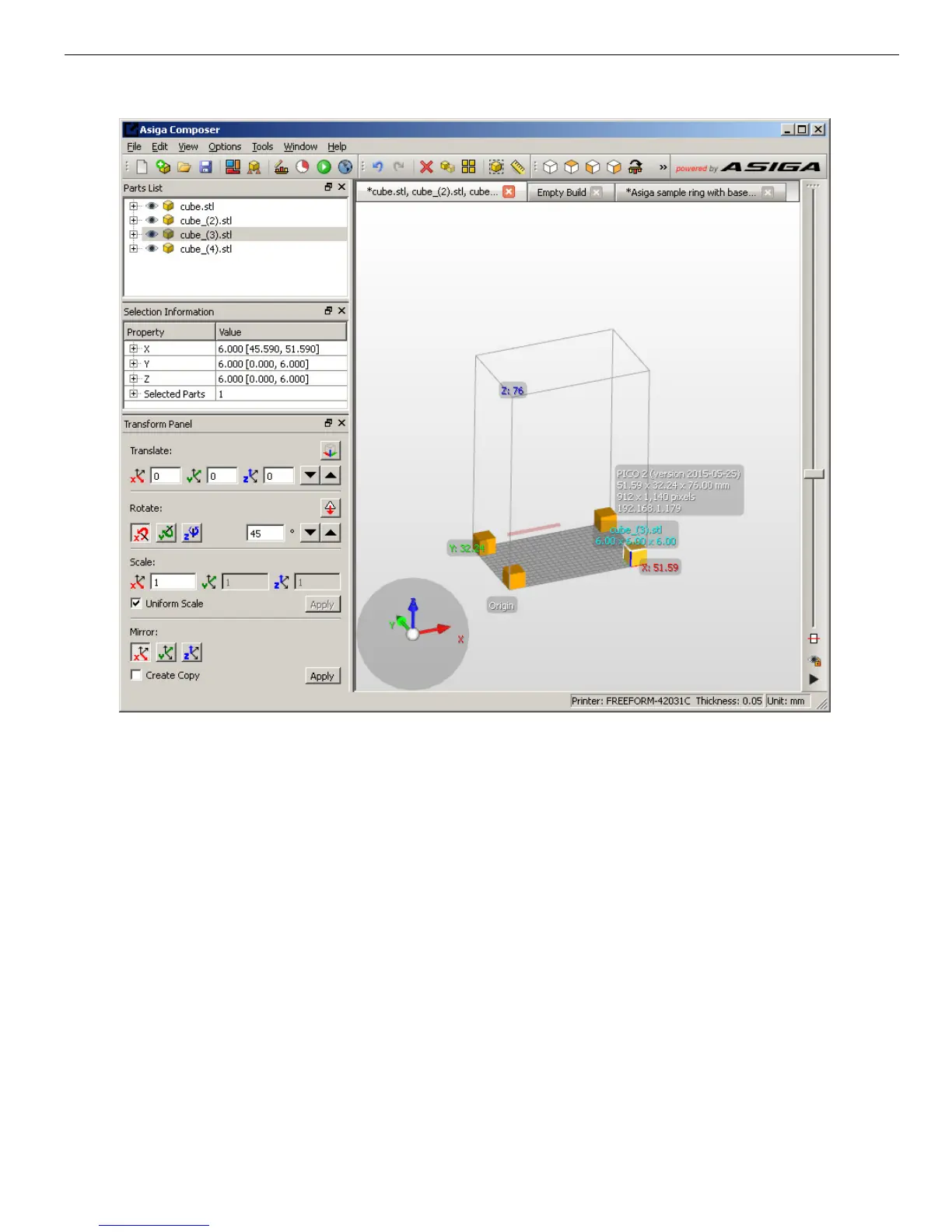Click the red X Delete toolbar icon
The height and width of the screenshot is (1232, 952).
(426, 166)
